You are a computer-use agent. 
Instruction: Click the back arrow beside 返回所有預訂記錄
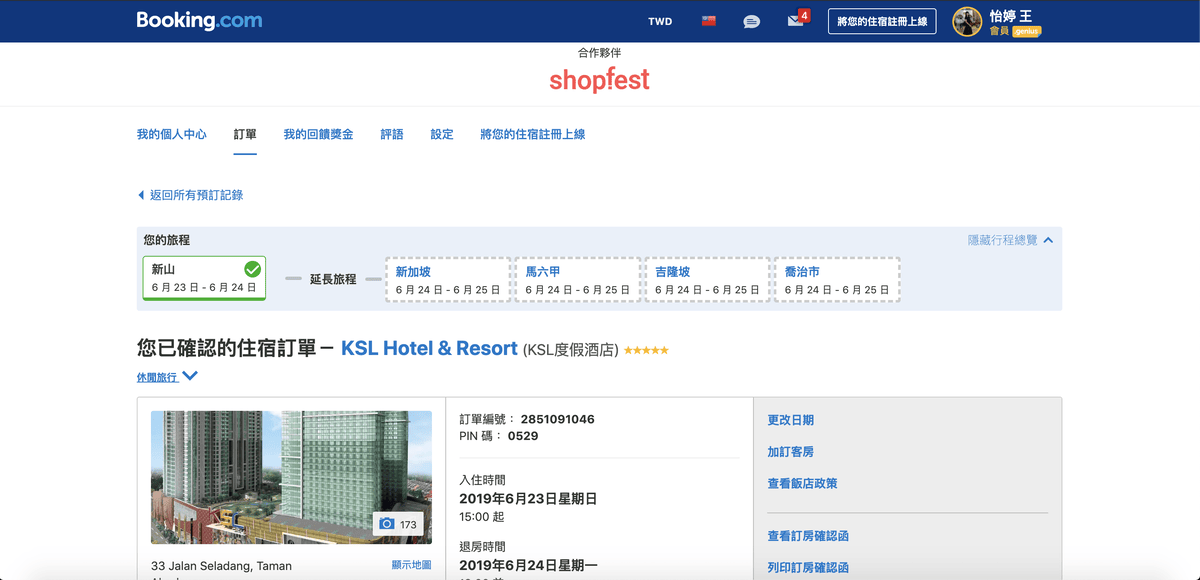click(x=141, y=195)
